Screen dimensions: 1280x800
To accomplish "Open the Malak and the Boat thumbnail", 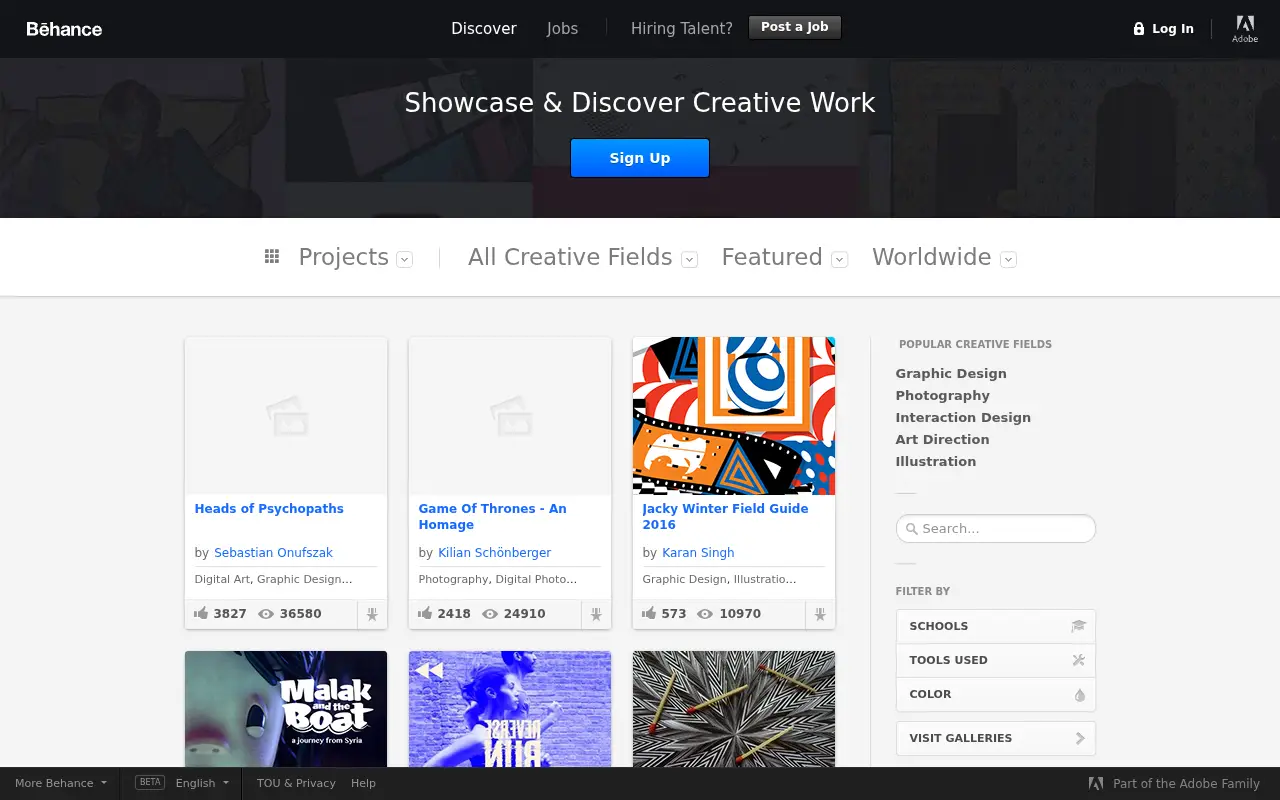I will tap(286, 709).
